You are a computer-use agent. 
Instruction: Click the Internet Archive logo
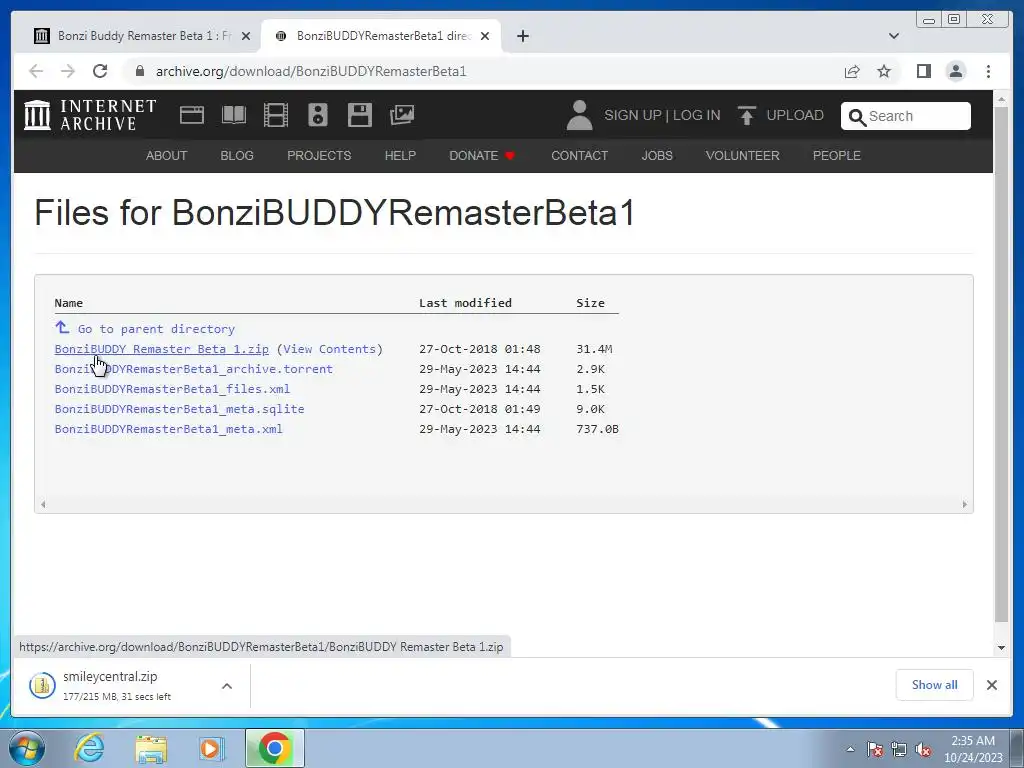(x=90, y=115)
